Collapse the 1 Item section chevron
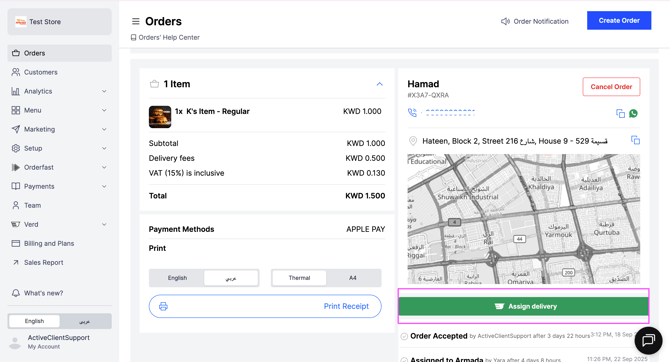 click(x=379, y=84)
